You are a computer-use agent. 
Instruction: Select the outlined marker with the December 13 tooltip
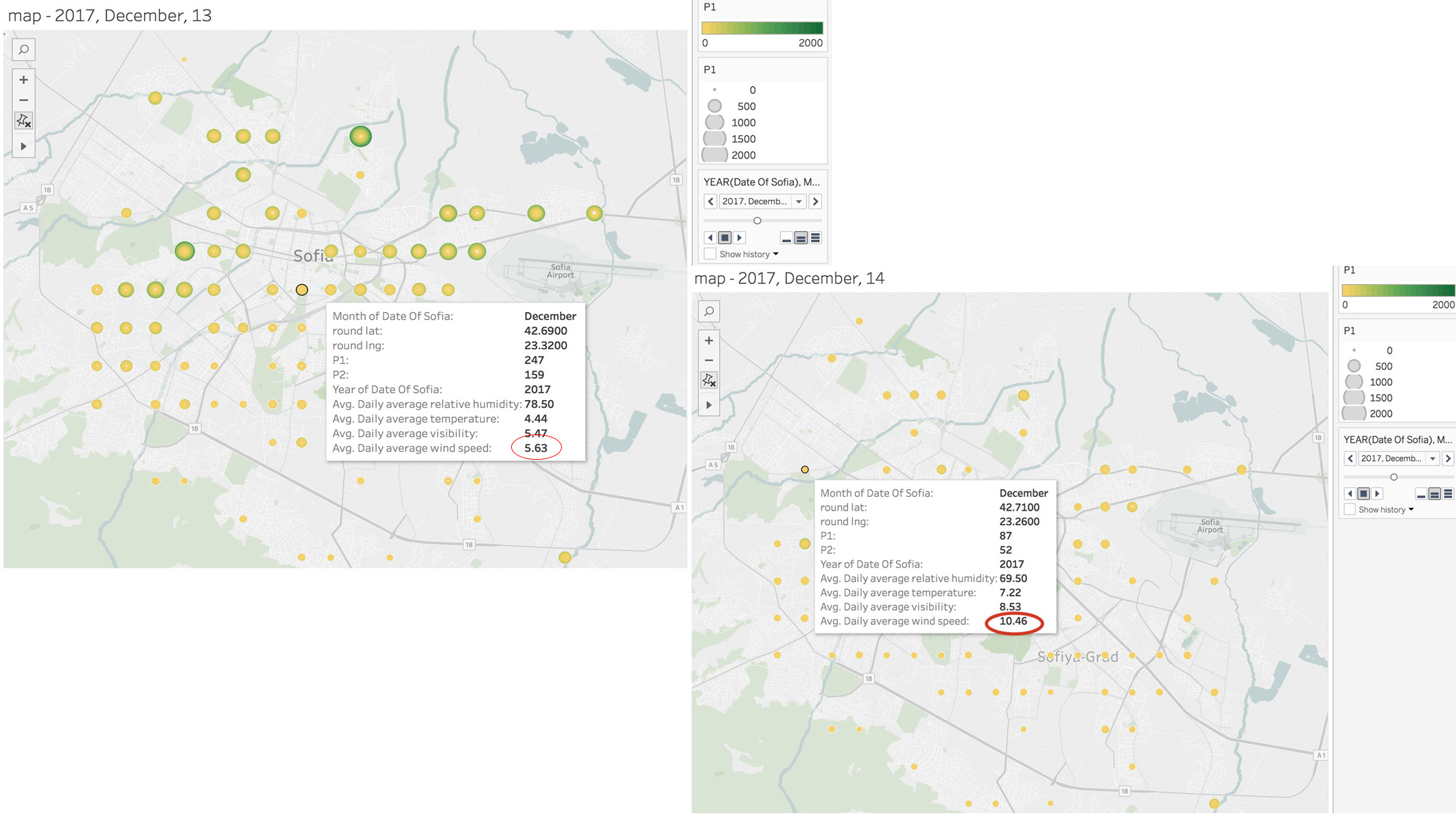pos(302,290)
